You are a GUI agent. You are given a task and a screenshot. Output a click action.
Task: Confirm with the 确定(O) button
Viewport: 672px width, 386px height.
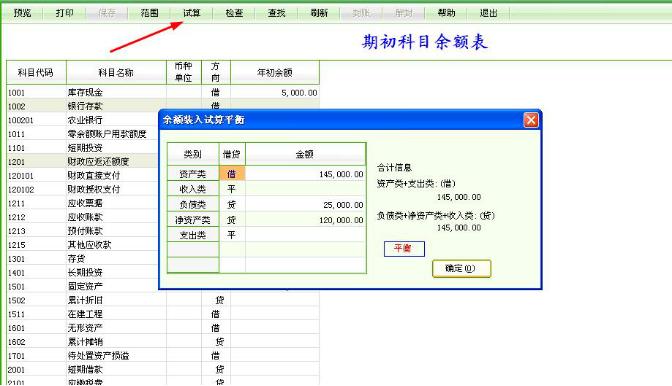462,269
